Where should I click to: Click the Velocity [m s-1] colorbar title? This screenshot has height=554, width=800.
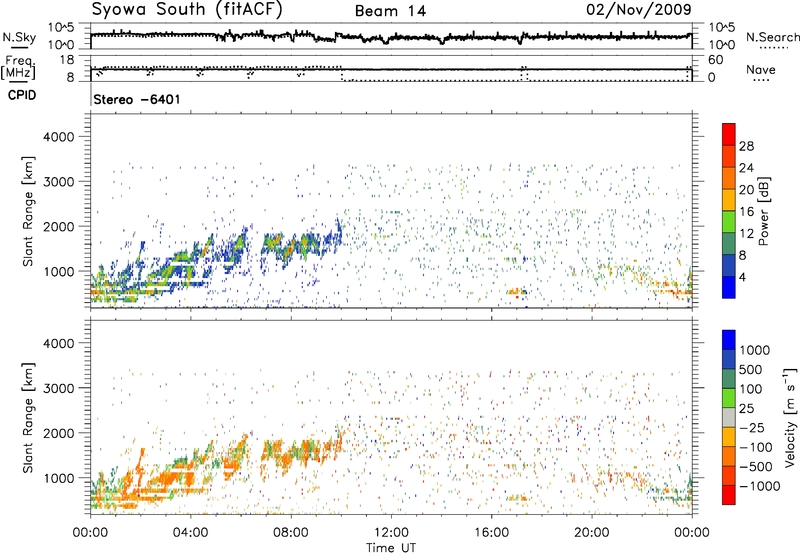tap(789, 417)
